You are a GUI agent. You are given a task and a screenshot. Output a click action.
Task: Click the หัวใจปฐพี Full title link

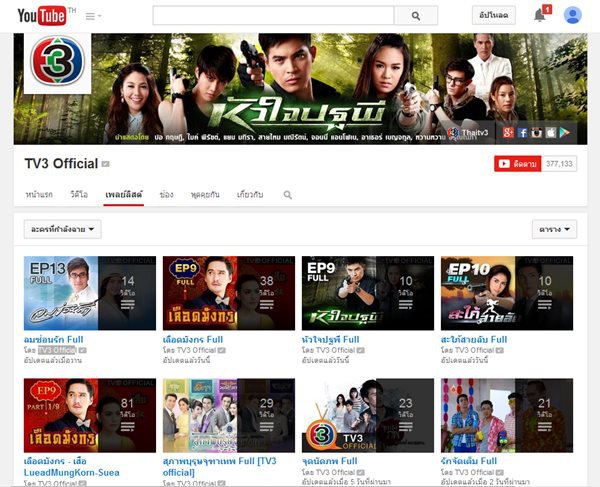pos(331,339)
